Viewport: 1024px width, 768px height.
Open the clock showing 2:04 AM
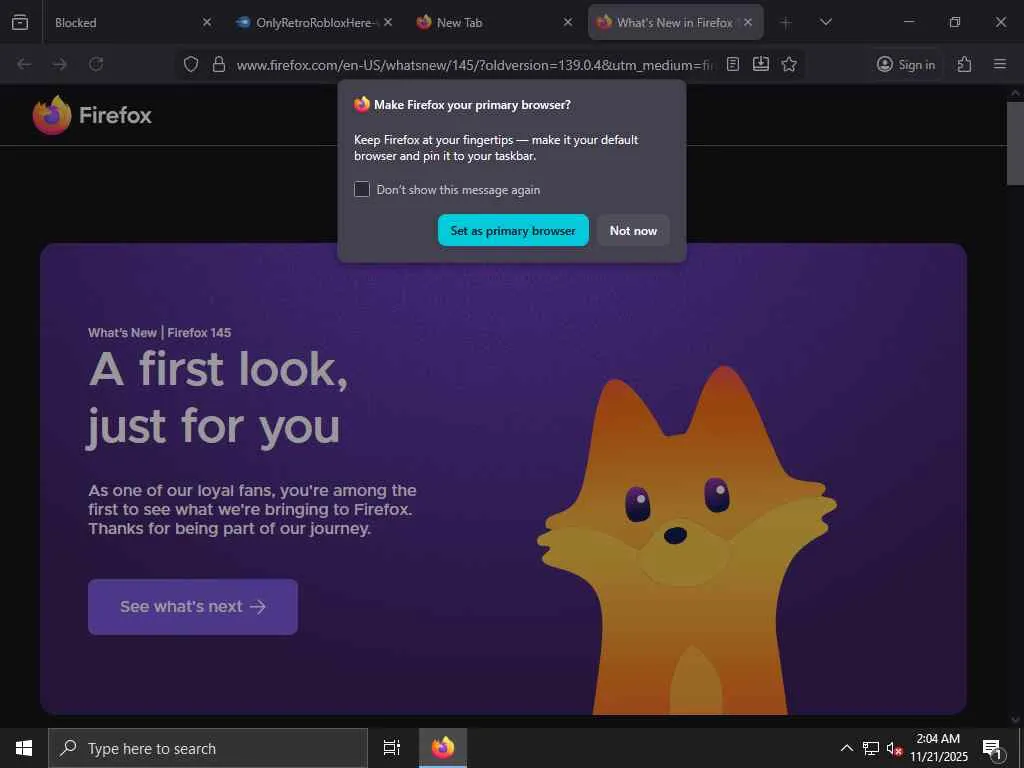click(x=938, y=748)
